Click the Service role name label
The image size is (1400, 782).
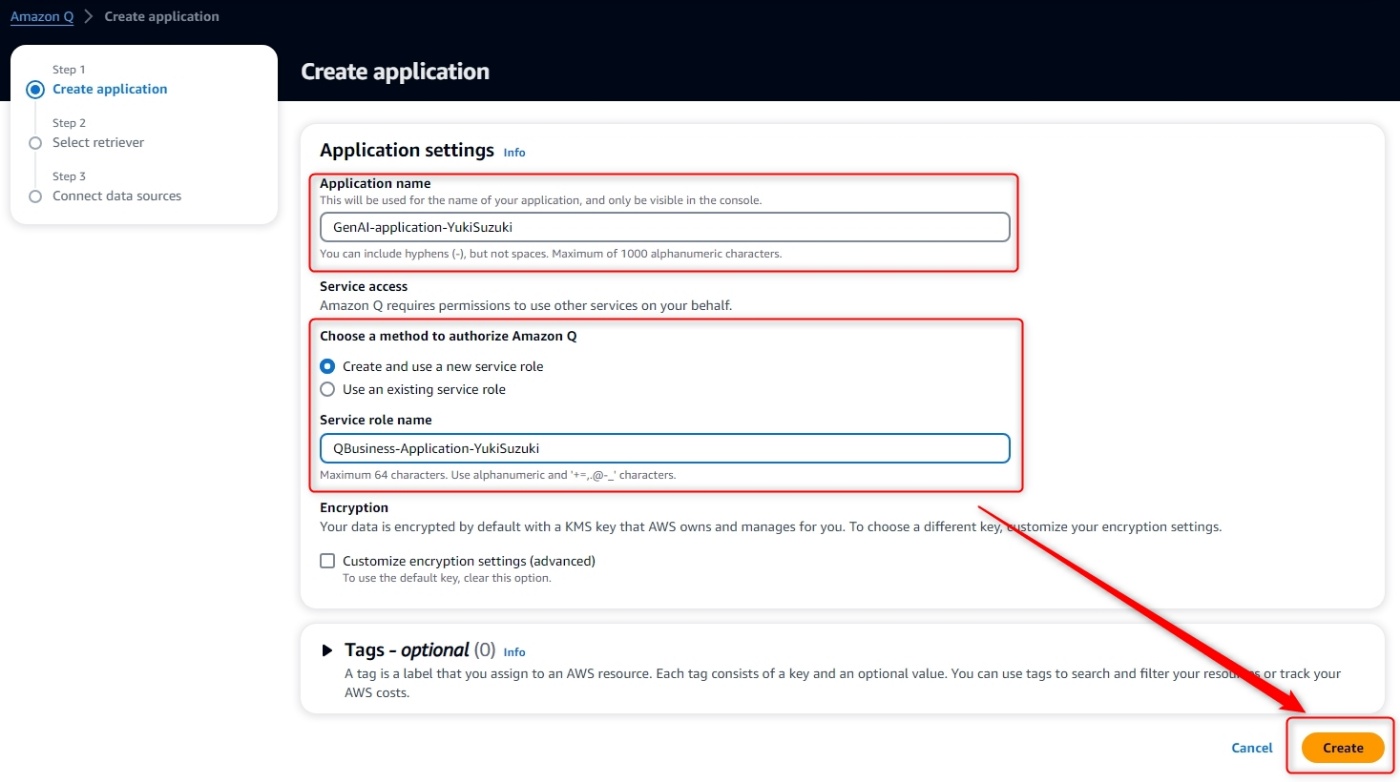tap(376, 420)
